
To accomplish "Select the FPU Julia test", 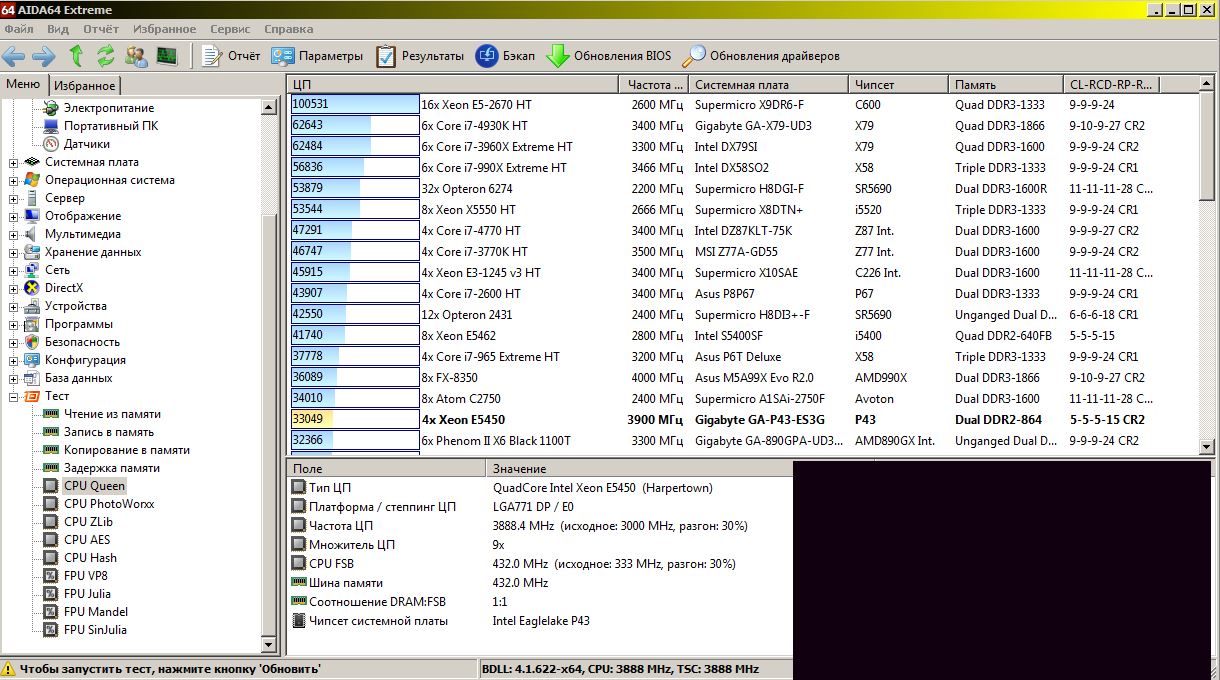I will [x=78, y=594].
